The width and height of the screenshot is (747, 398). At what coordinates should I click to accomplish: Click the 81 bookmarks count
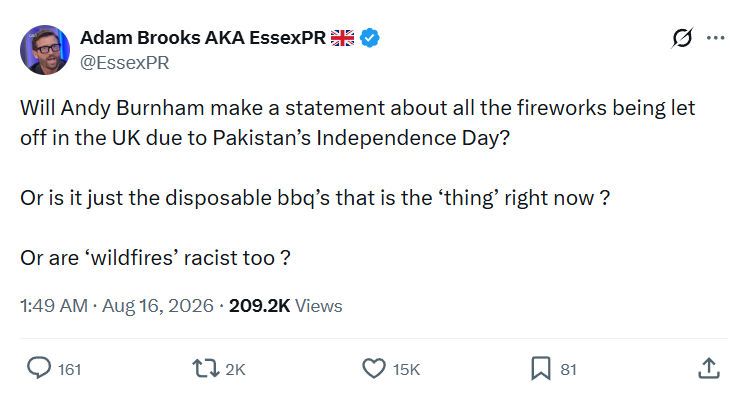coord(568,369)
